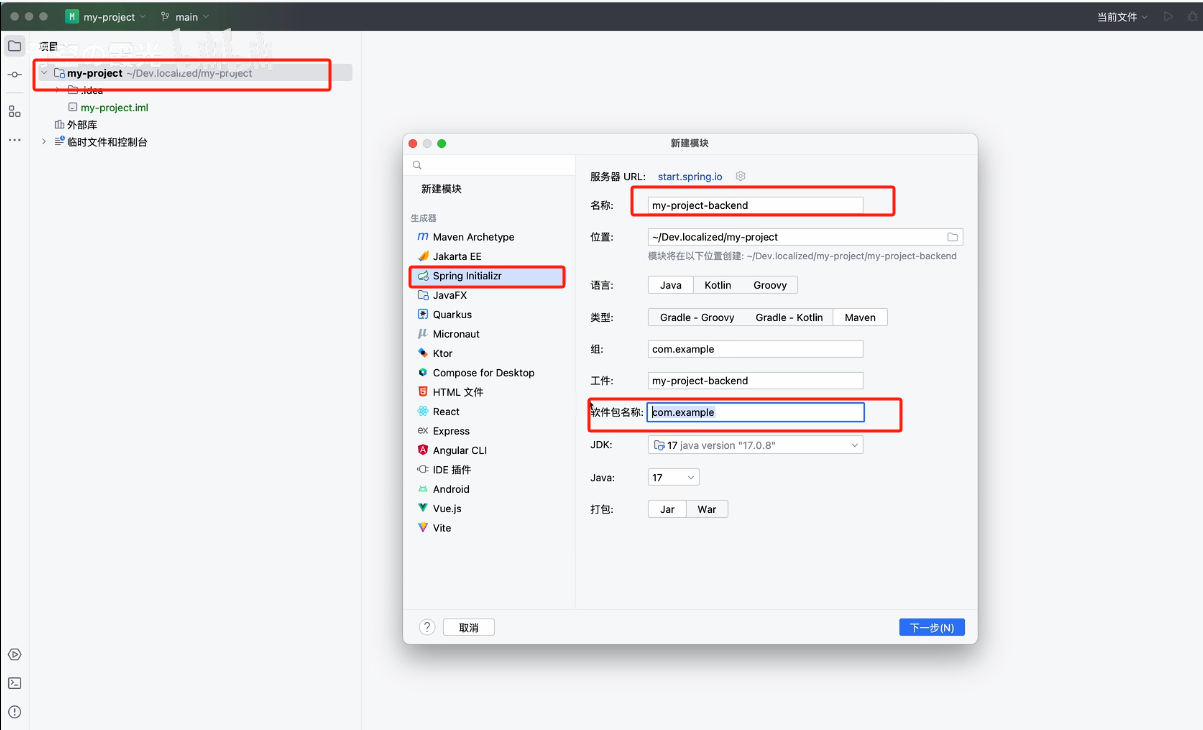Open the Project tool window folder icon
The width and height of the screenshot is (1203, 730).
(14, 46)
